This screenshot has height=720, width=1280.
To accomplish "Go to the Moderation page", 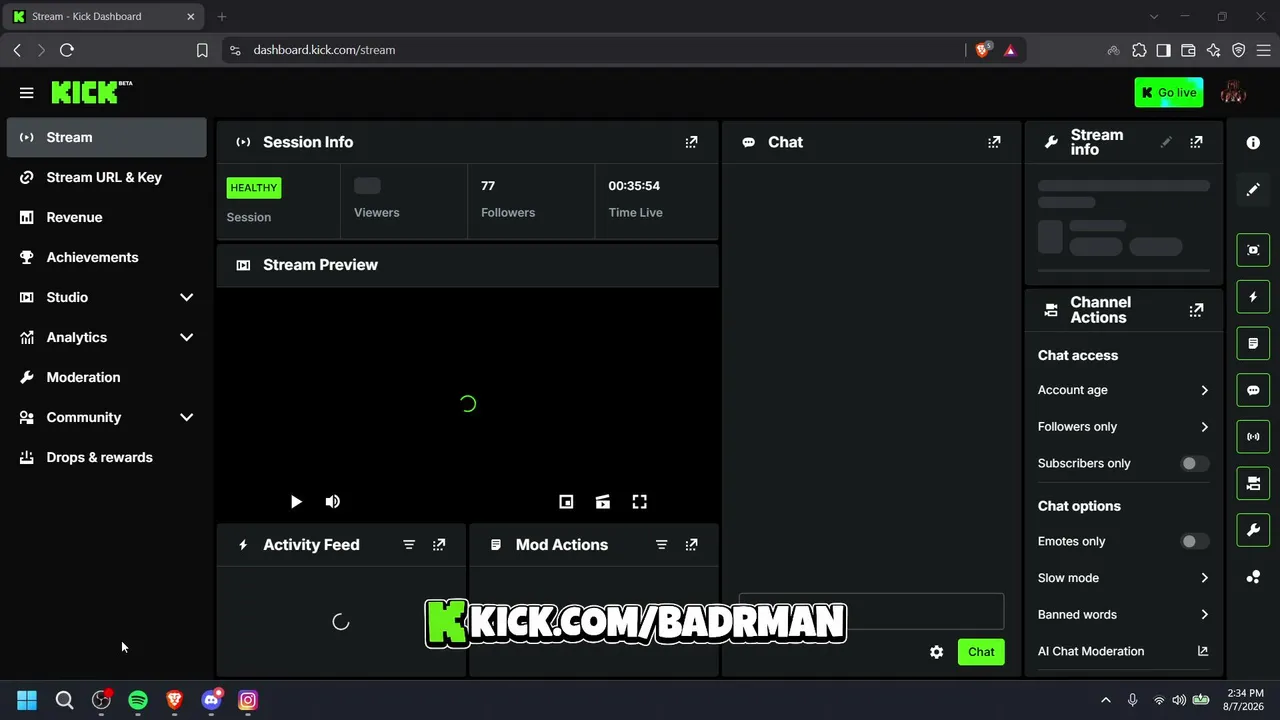I will [x=106, y=377].
